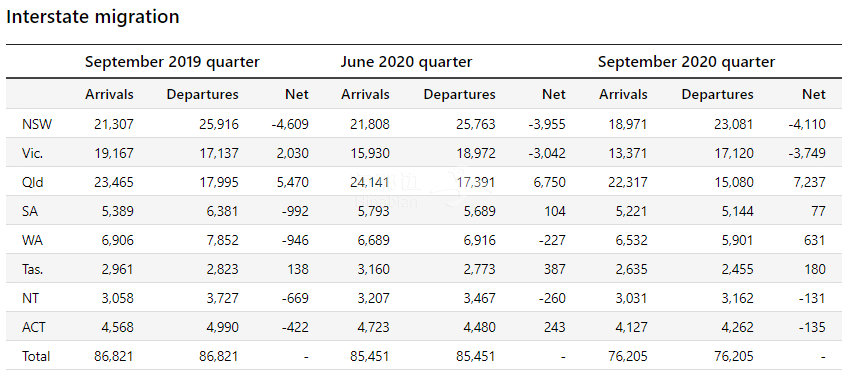Click WA net value 631
The image size is (847, 376).
point(814,240)
